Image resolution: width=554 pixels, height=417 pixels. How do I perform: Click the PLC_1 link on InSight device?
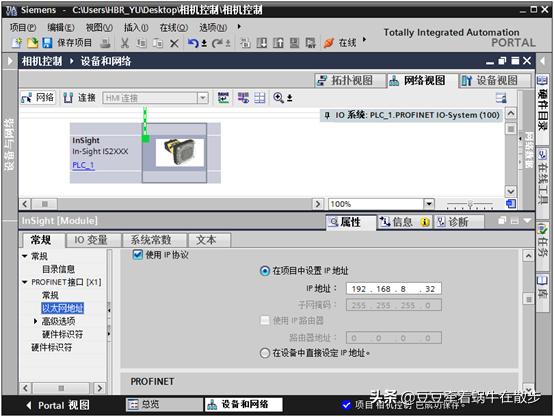(83, 165)
